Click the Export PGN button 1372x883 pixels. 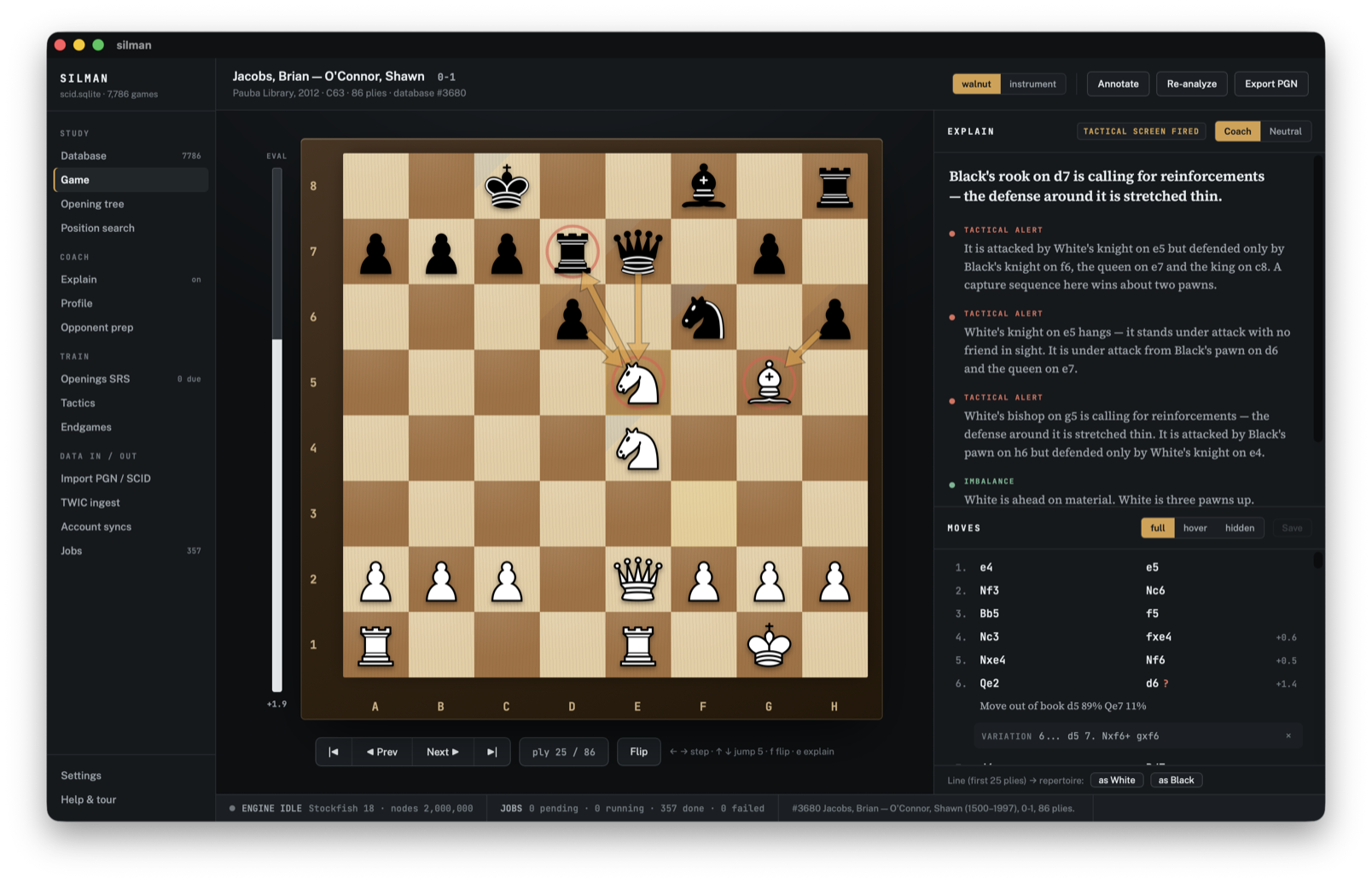(1270, 84)
